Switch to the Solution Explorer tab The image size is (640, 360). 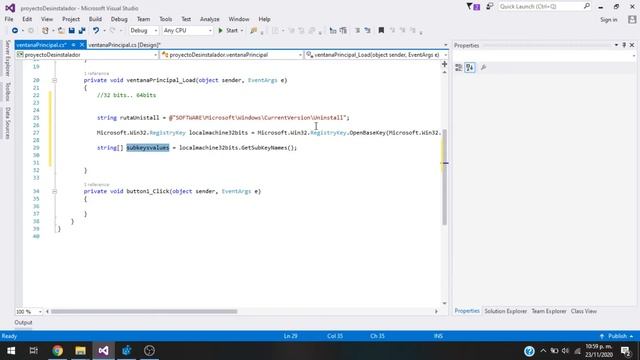pos(505,311)
